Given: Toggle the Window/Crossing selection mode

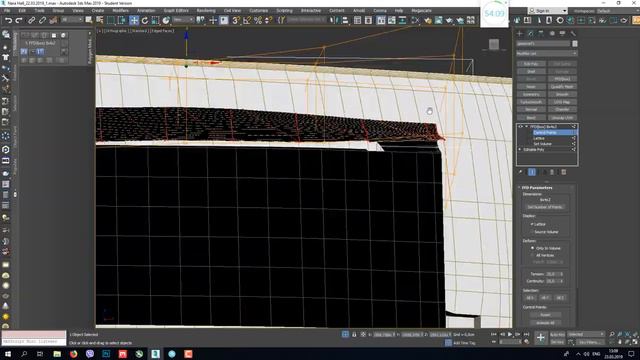Looking at the screenshot, I should [x=122, y=20].
